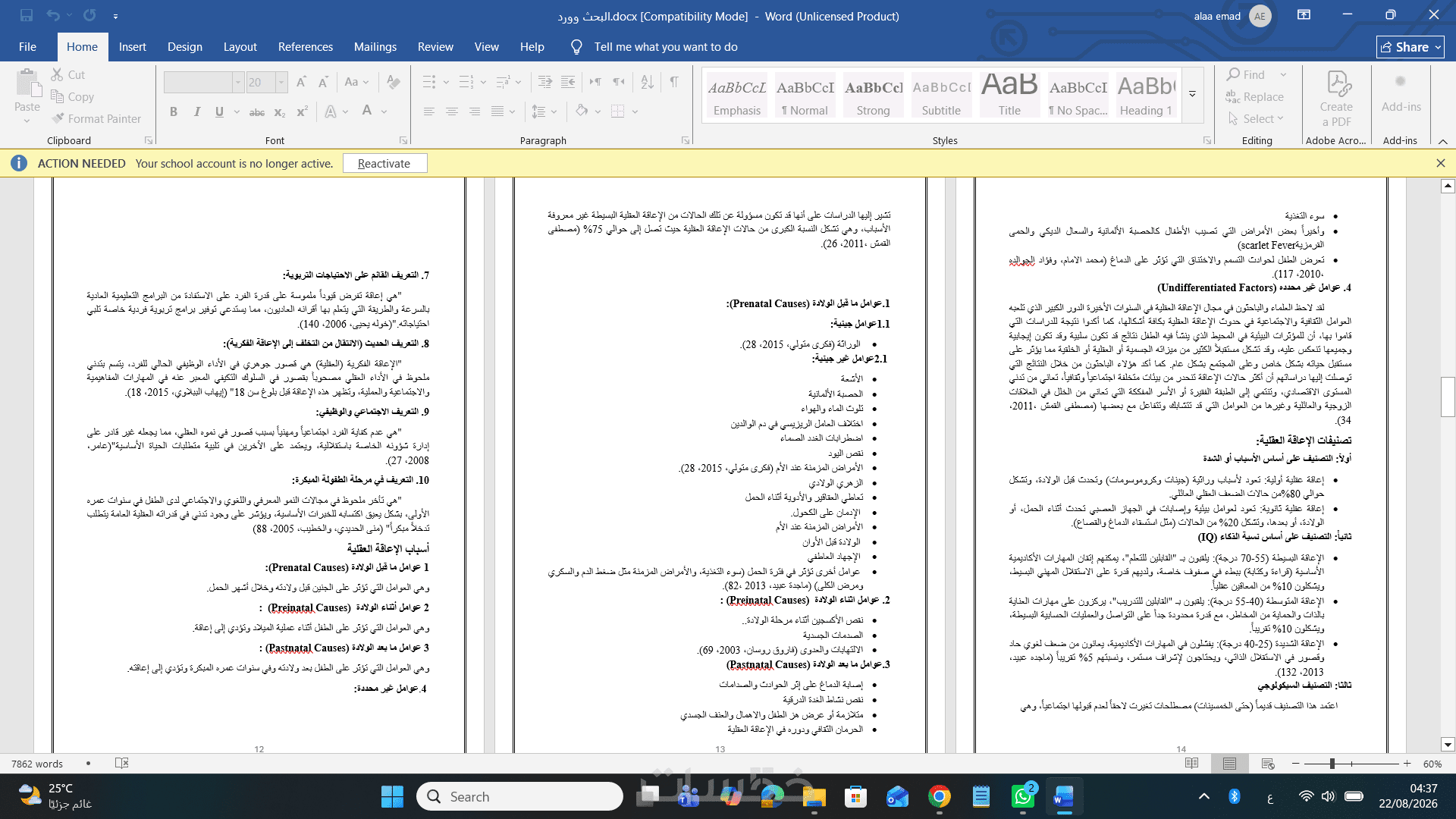This screenshot has width=1456, height=819.
Task: Switch to the Insert tab
Action: coord(132,46)
